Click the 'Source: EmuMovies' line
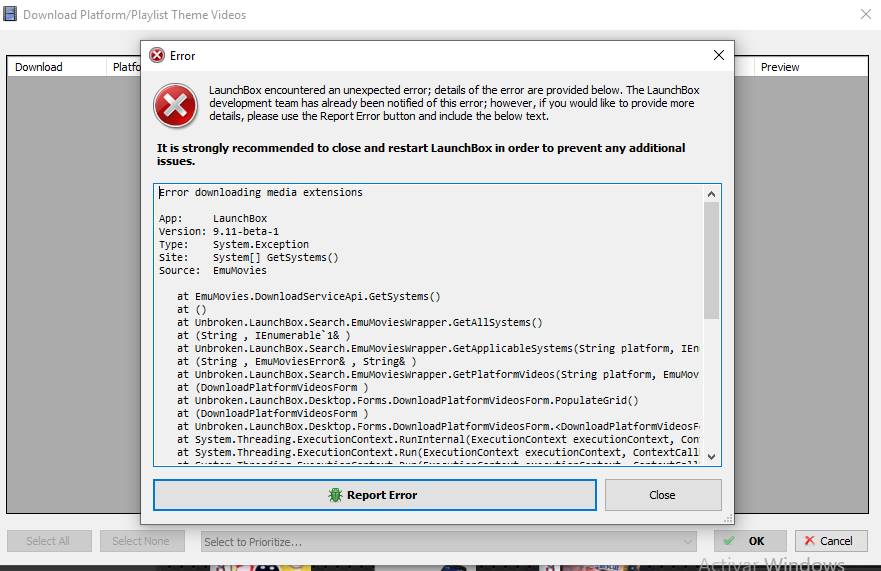The width and height of the screenshot is (881, 571). [212, 270]
